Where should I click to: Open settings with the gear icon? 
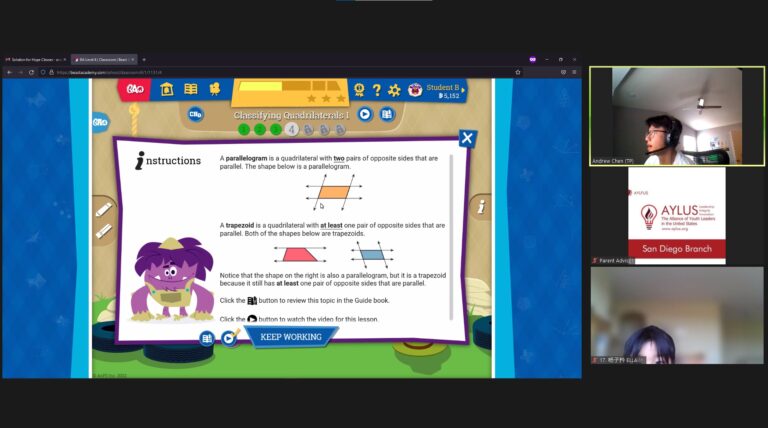pos(394,90)
